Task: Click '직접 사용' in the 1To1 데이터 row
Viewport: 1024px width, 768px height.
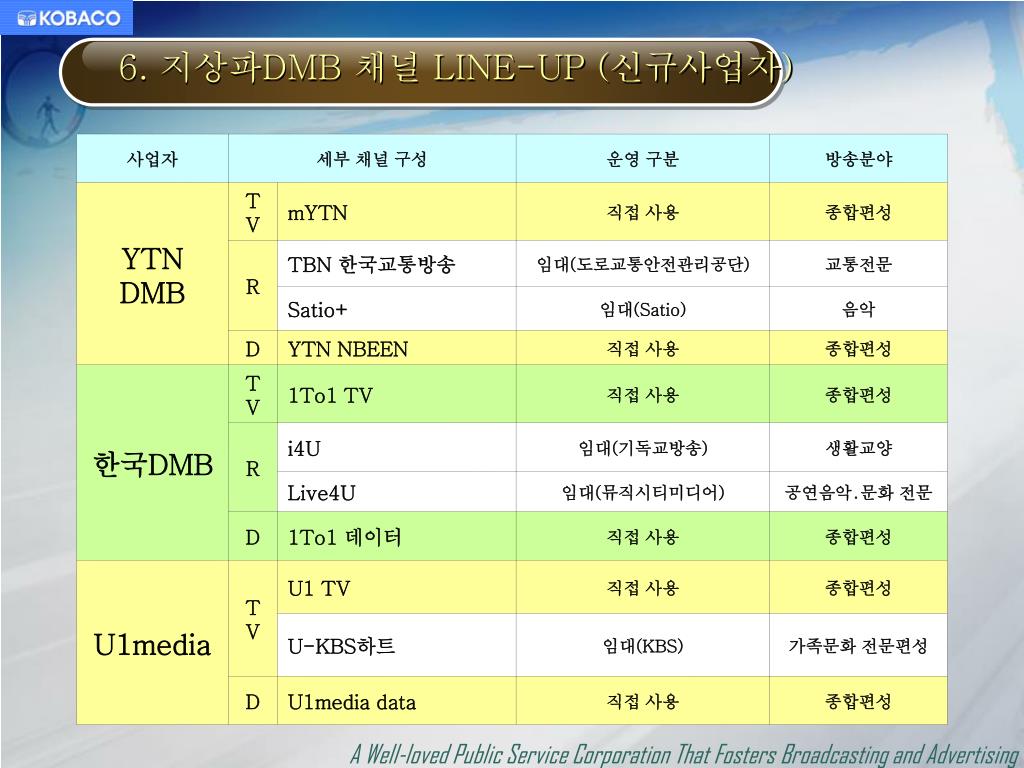Action: 643,536
